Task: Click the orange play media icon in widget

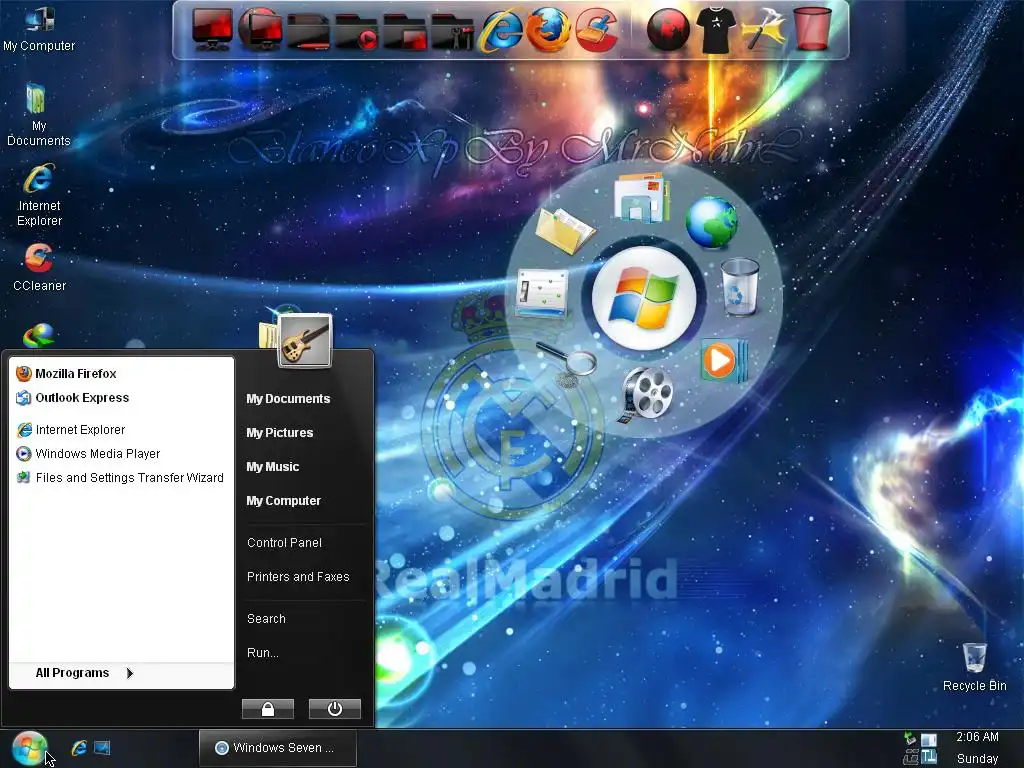Action: (722, 360)
